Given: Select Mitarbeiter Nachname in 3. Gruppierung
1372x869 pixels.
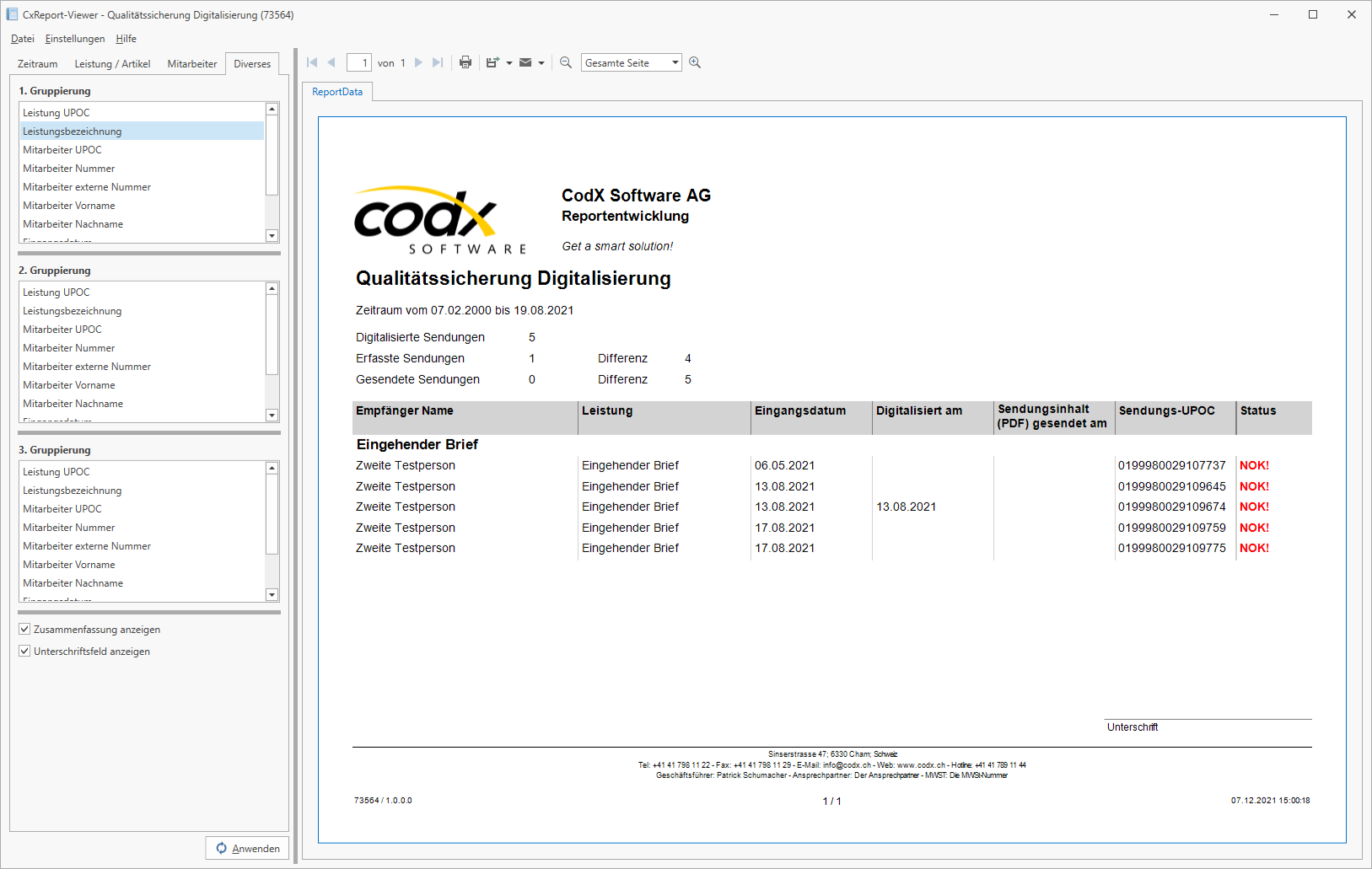Looking at the screenshot, I should 142,583.
